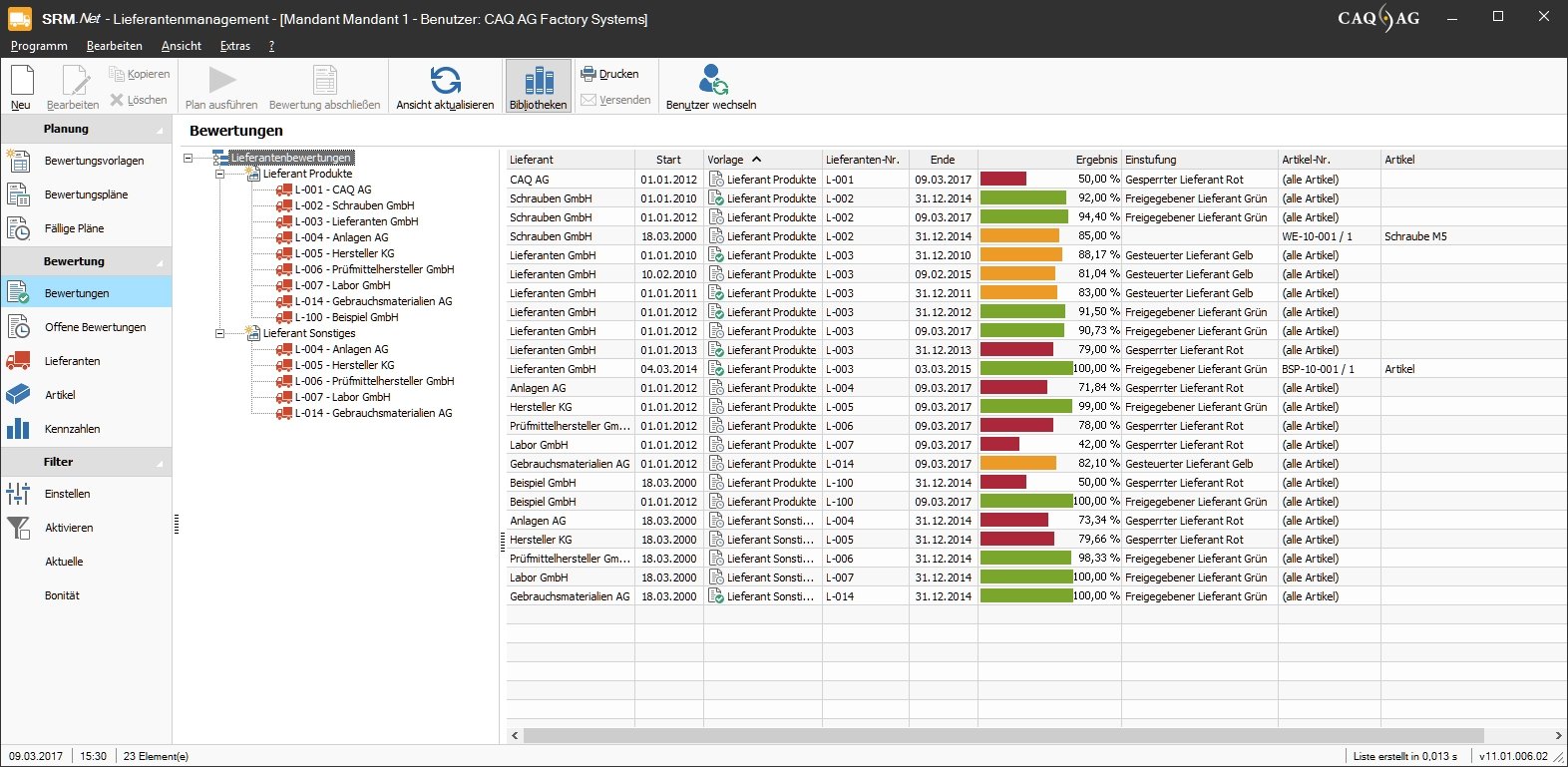Collapse the Bewertung sidebar section
1568x767 pixels.
click(160, 262)
